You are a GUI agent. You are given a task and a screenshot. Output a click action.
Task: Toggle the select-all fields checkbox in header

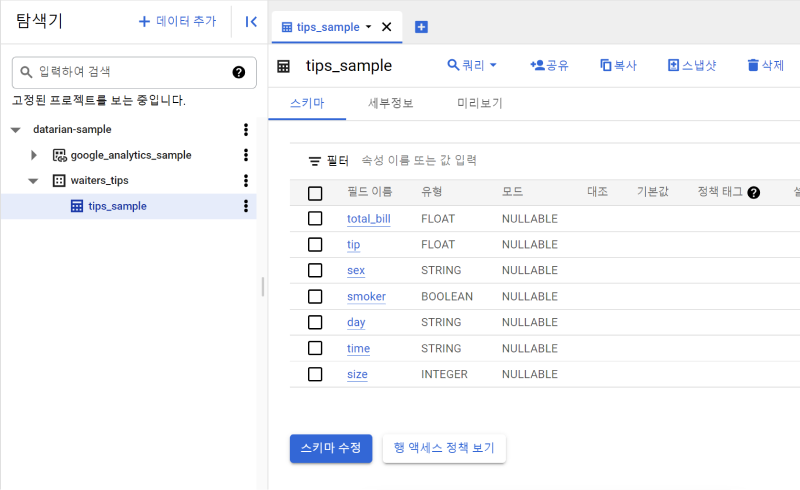pyautogui.click(x=315, y=193)
